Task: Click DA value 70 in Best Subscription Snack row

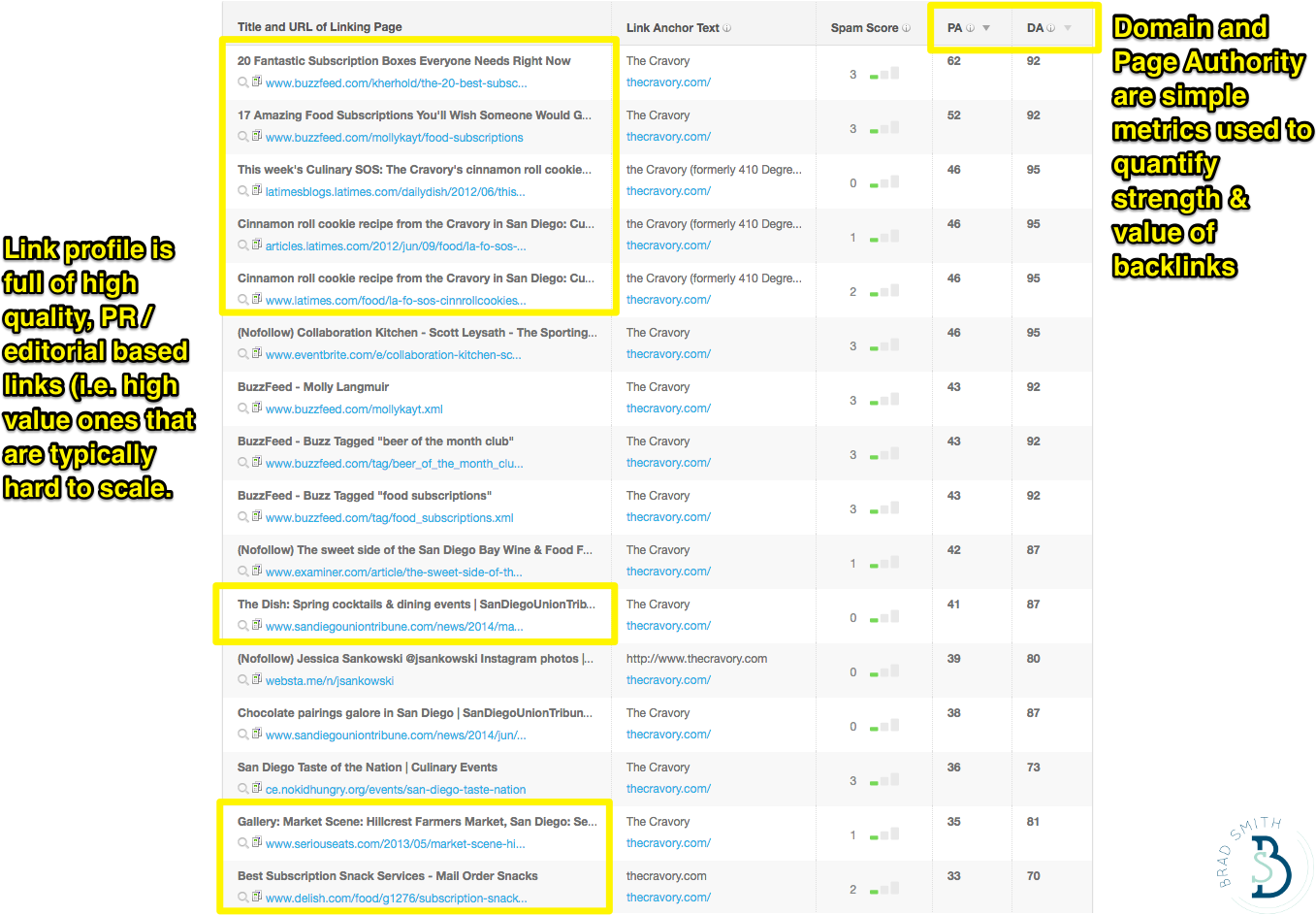Action: (x=1034, y=876)
